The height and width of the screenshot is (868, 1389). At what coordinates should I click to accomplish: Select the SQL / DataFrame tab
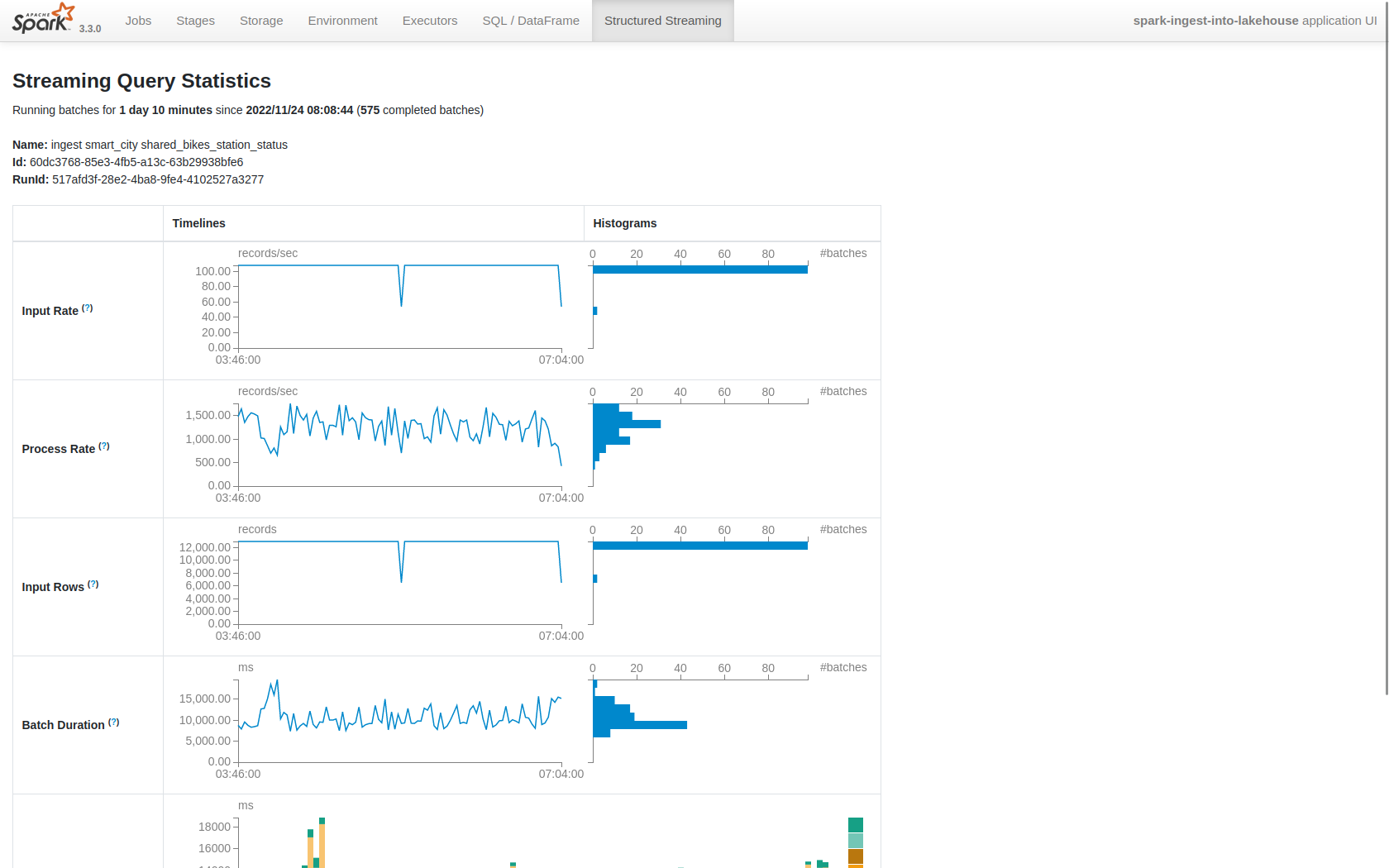531,21
